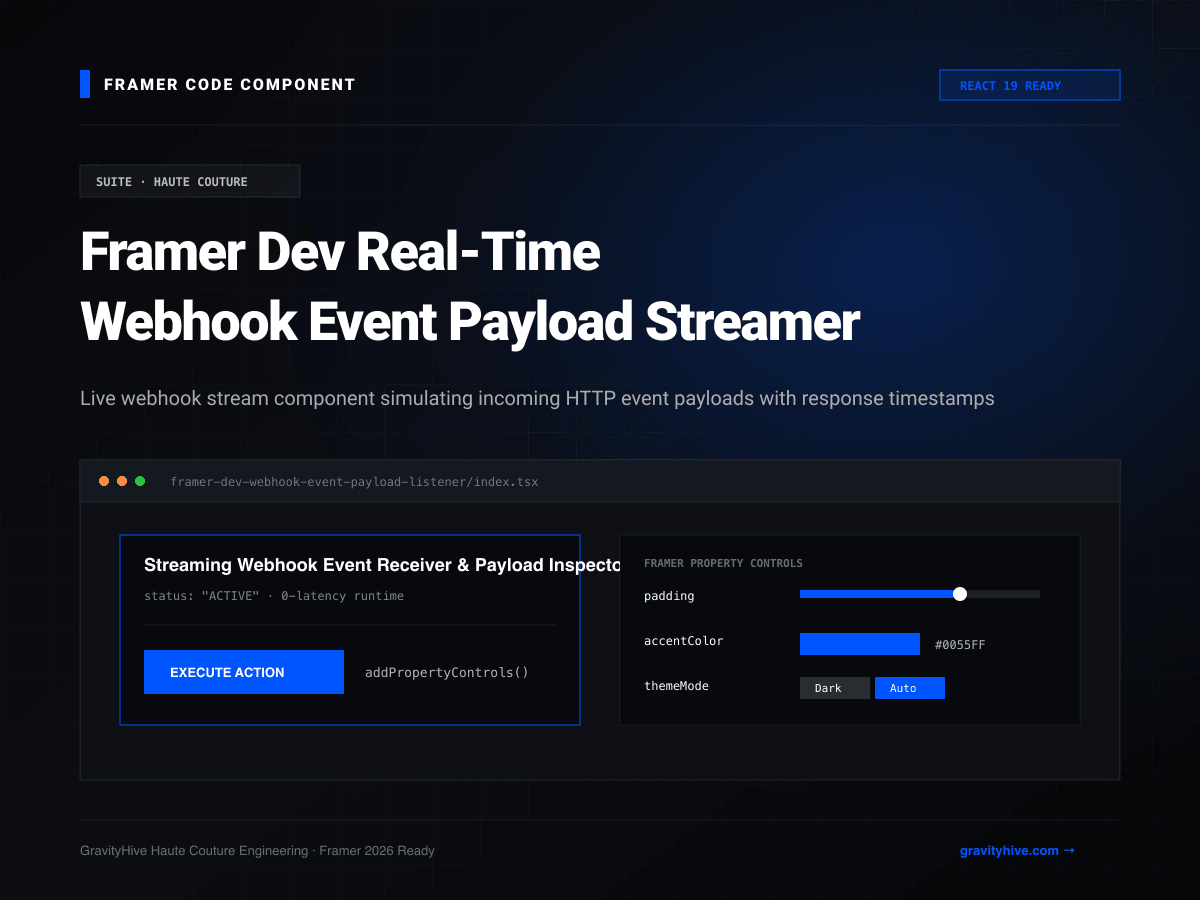Click the blue bar beside FRAMER CODE COMPONENT
Image resolution: width=1200 pixels, height=900 pixels.
(85, 84)
